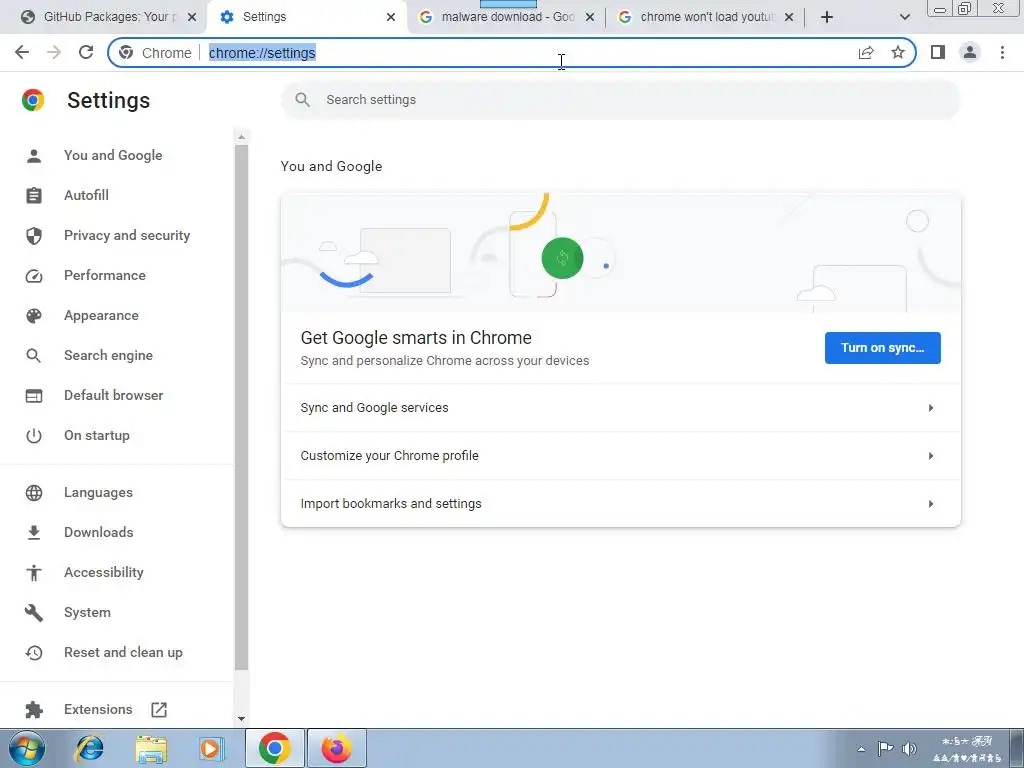
Task: Click the system tray volume icon
Action: pos(909,749)
